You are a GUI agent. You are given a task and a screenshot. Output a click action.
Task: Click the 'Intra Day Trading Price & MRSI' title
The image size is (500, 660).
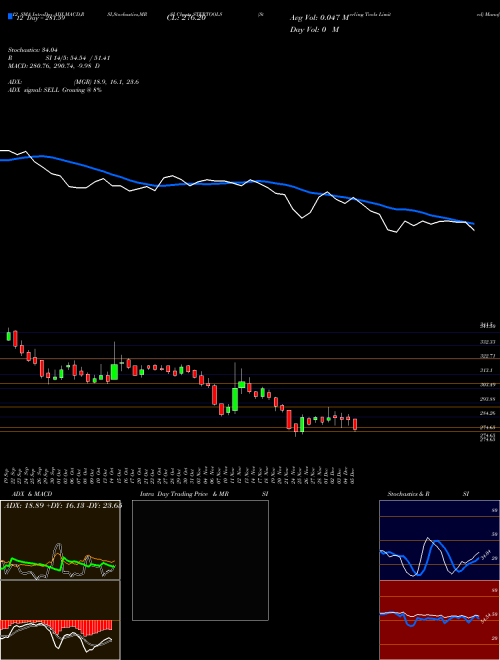coord(204,494)
